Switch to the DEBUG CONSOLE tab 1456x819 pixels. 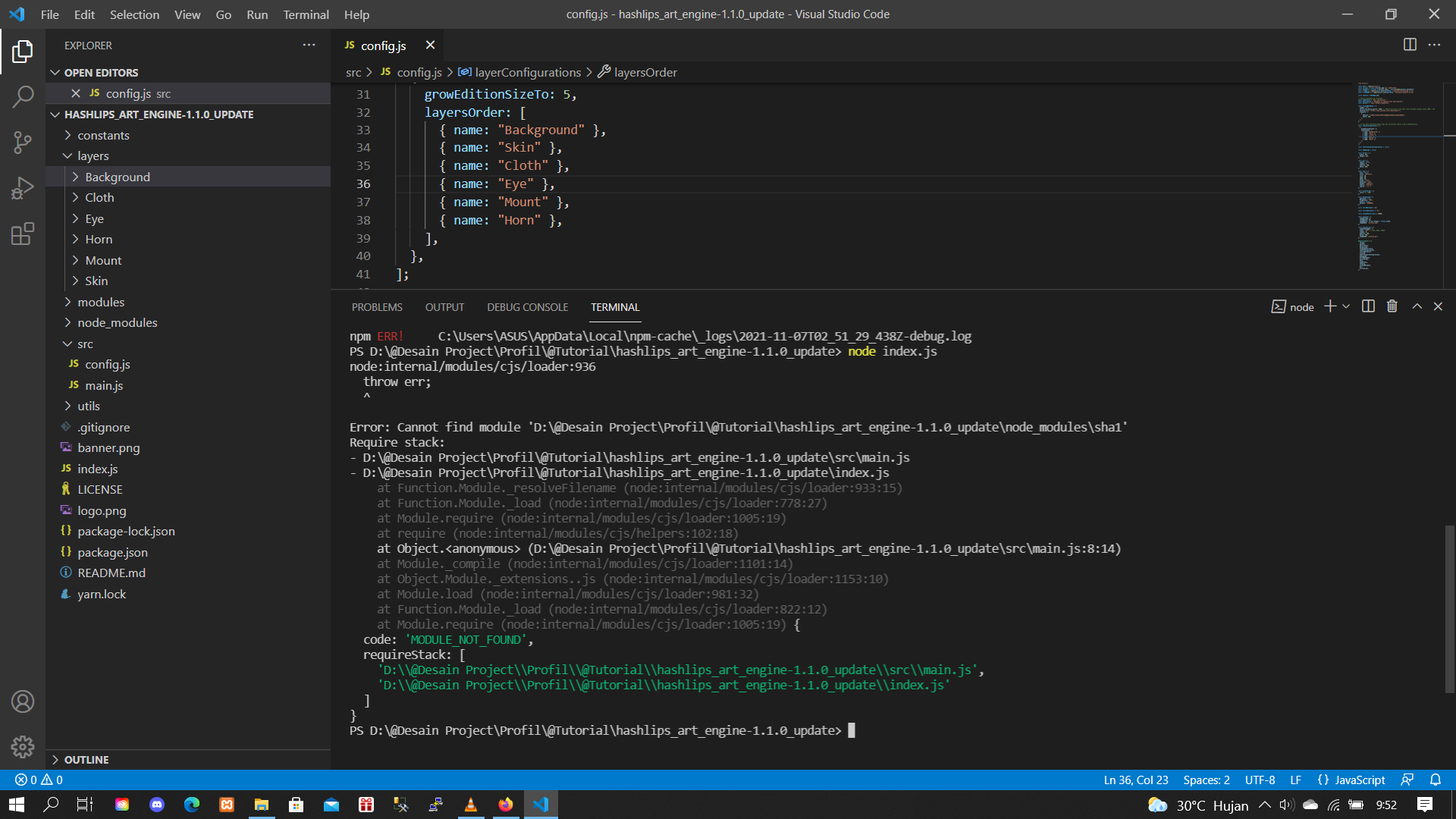tap(527, 307)
